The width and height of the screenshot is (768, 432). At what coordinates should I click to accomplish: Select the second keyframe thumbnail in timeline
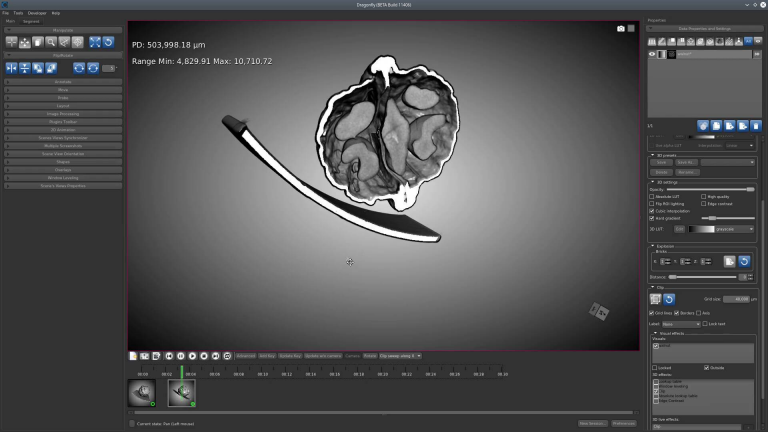pyautogui.click(x=182, y=392)
